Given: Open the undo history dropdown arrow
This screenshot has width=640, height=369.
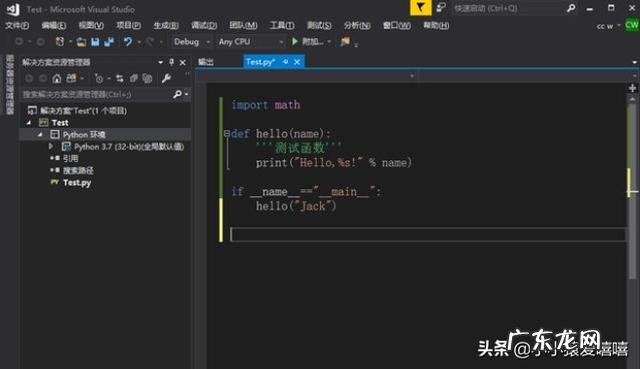Looking at the screenshot, I should point(139,42).
